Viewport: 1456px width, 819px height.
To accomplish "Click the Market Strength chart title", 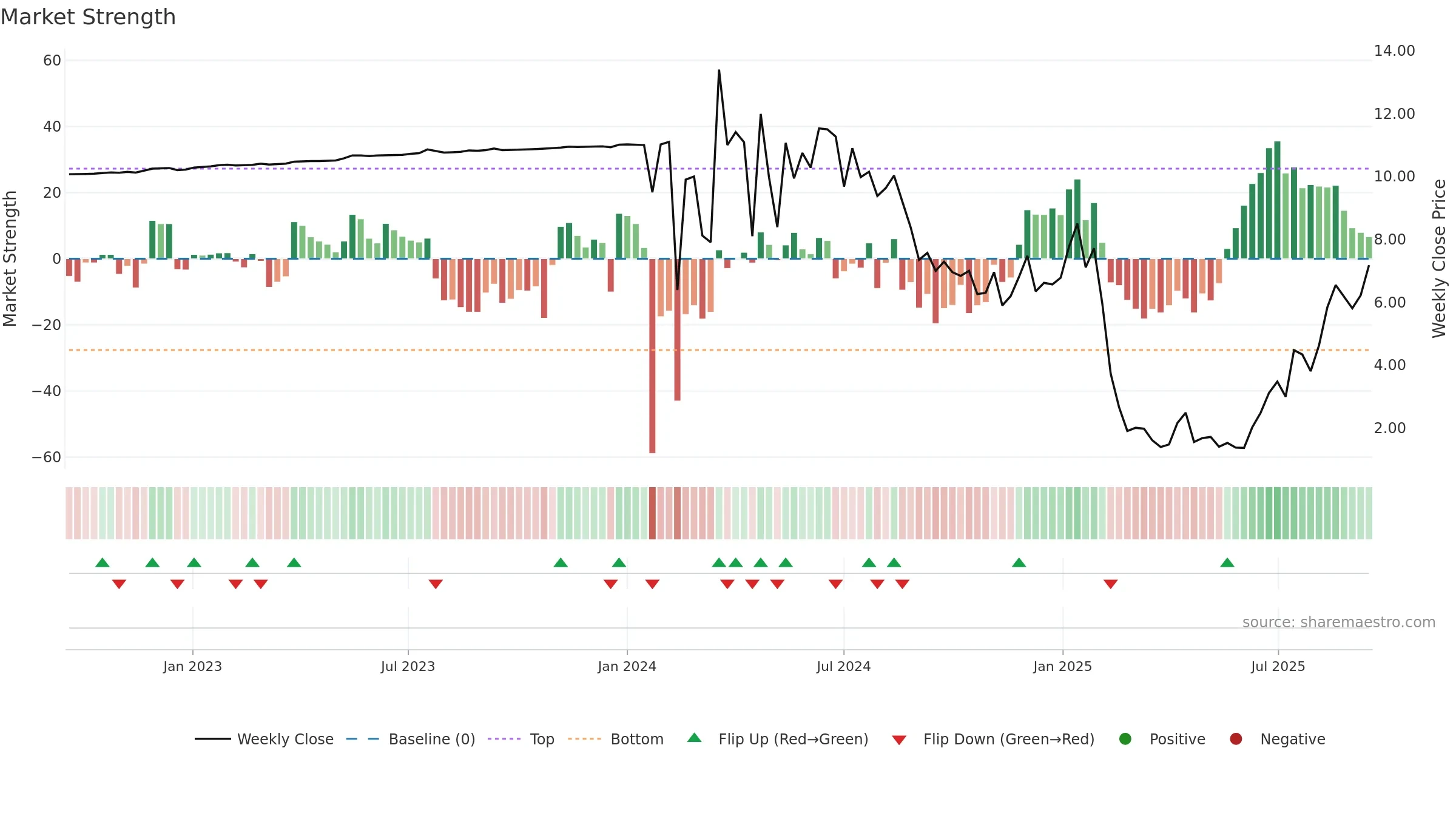I will coord(88,17).
